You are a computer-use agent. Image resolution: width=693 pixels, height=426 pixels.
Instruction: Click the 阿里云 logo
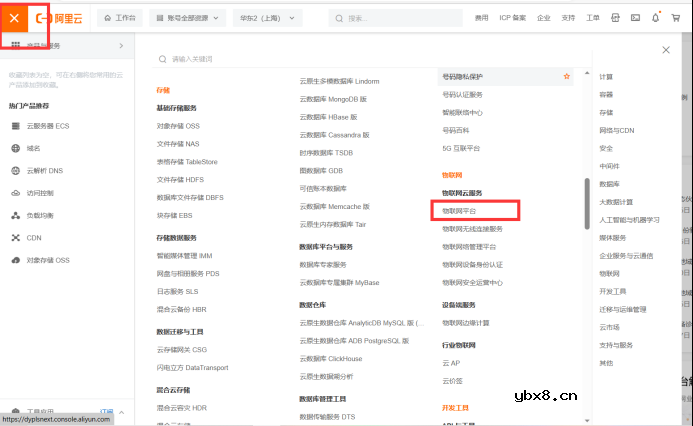59,18
